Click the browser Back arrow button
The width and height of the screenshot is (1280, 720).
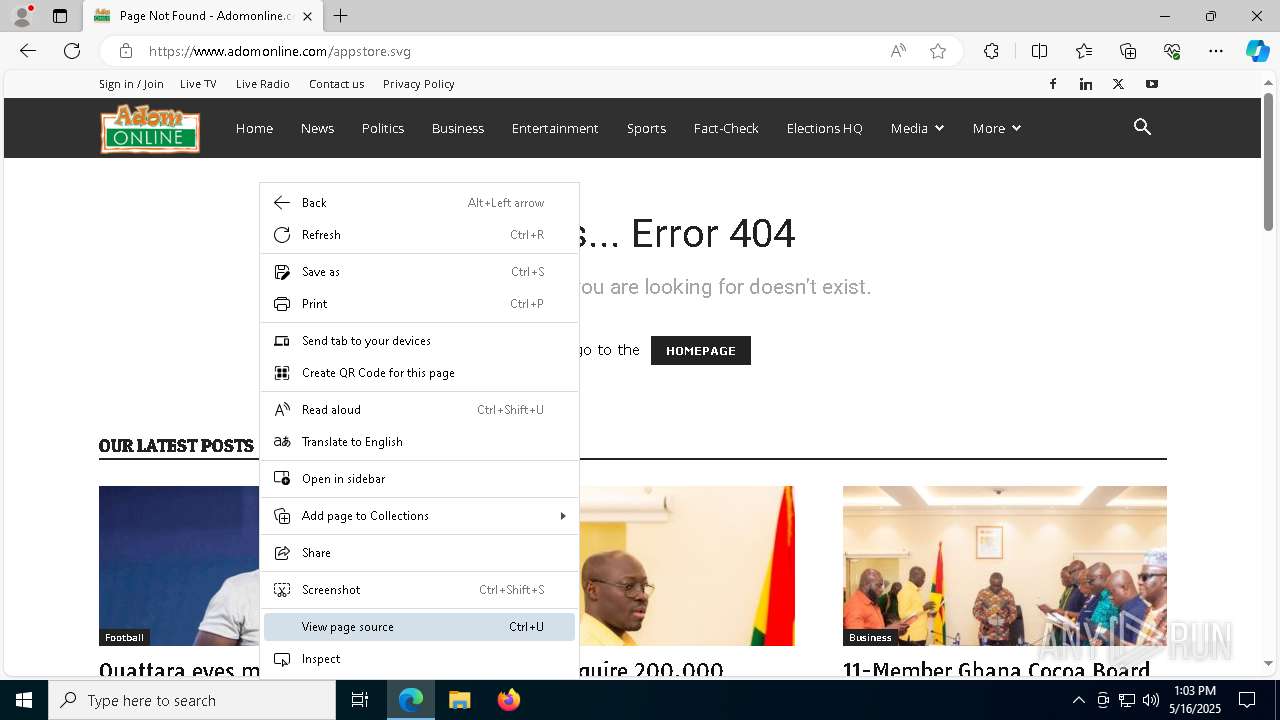point(28,51)
